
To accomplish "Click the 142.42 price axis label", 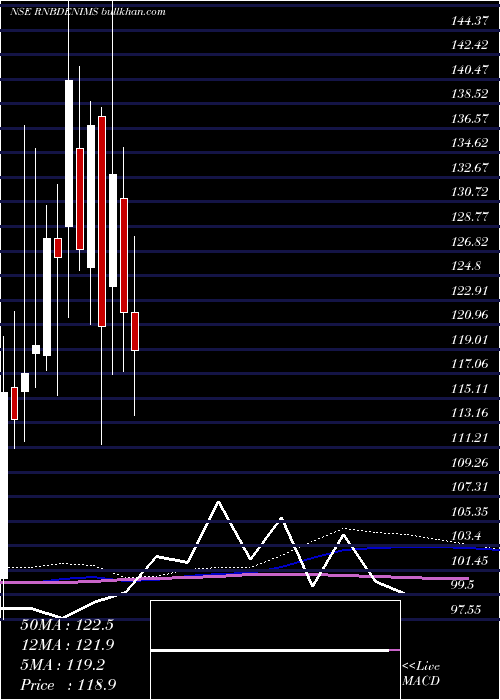I will [471, 45].
